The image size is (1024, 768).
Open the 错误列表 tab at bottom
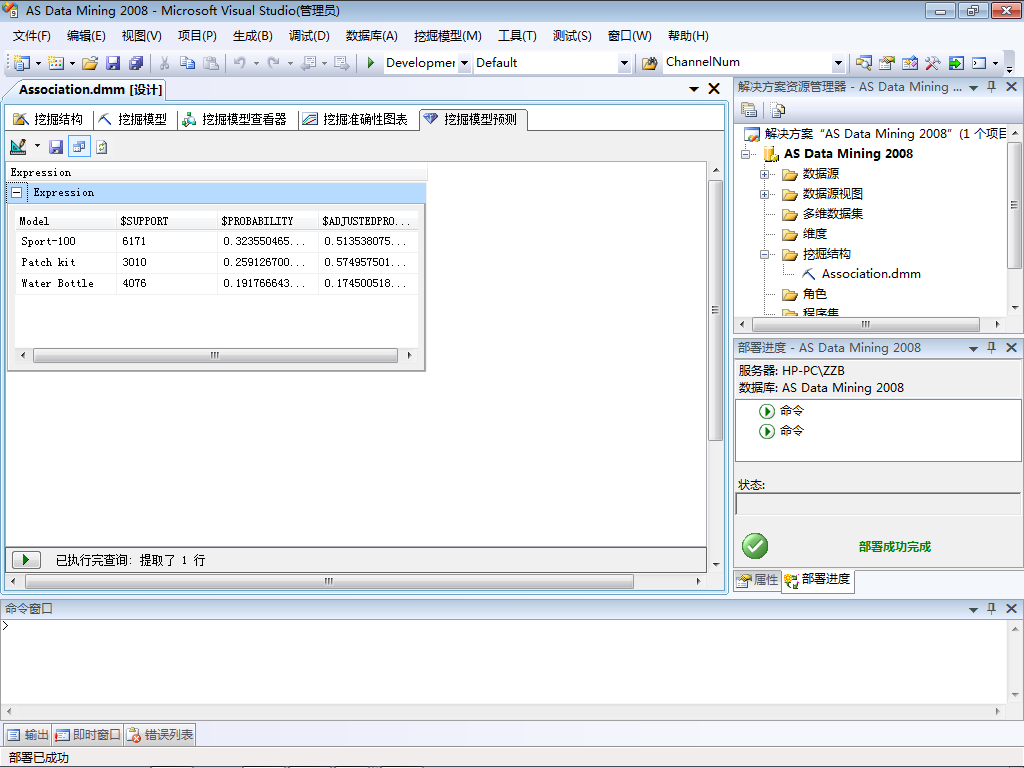coord(161,735)
